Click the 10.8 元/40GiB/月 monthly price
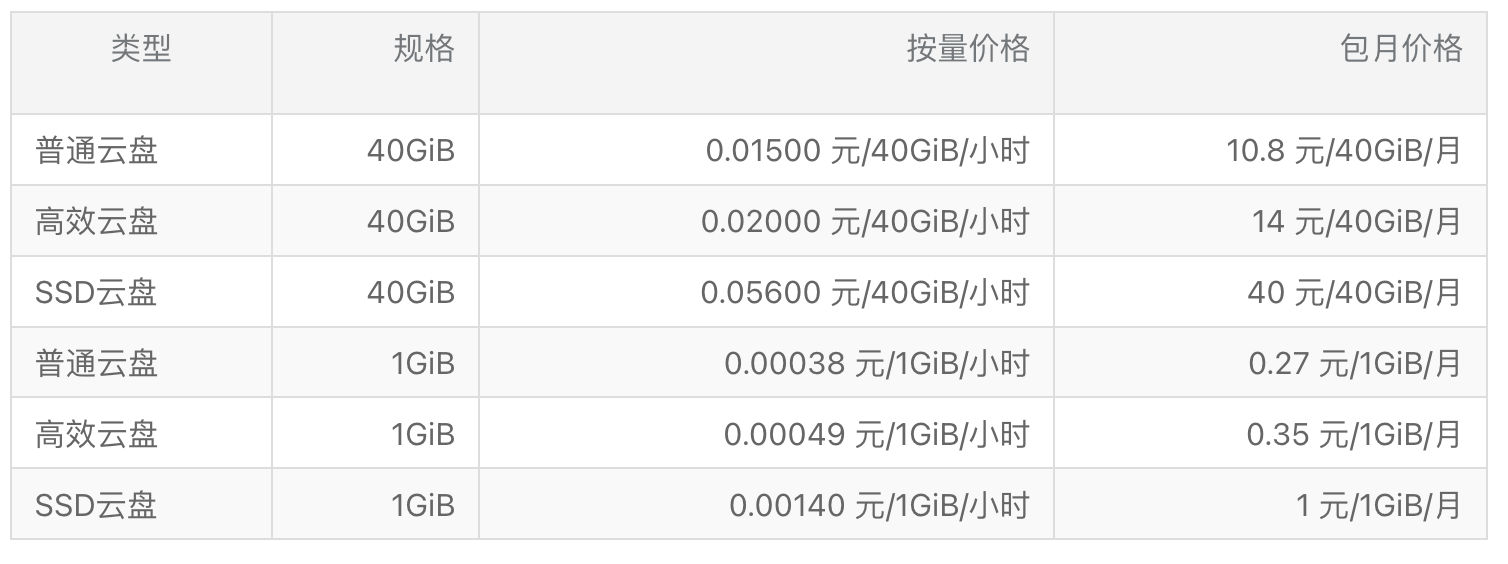Screen dimensions: 1508x564 pyautogui.click(x=1345, y=151)
